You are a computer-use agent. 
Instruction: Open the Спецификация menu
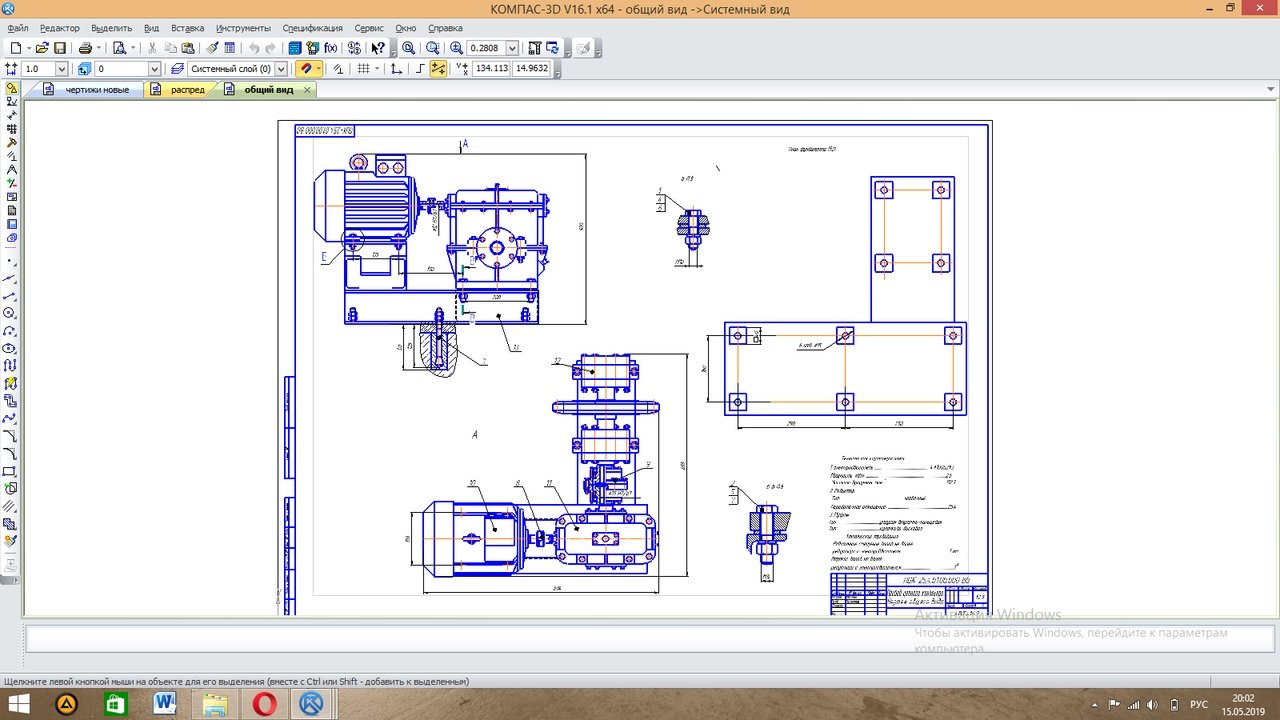click(312, 28)
